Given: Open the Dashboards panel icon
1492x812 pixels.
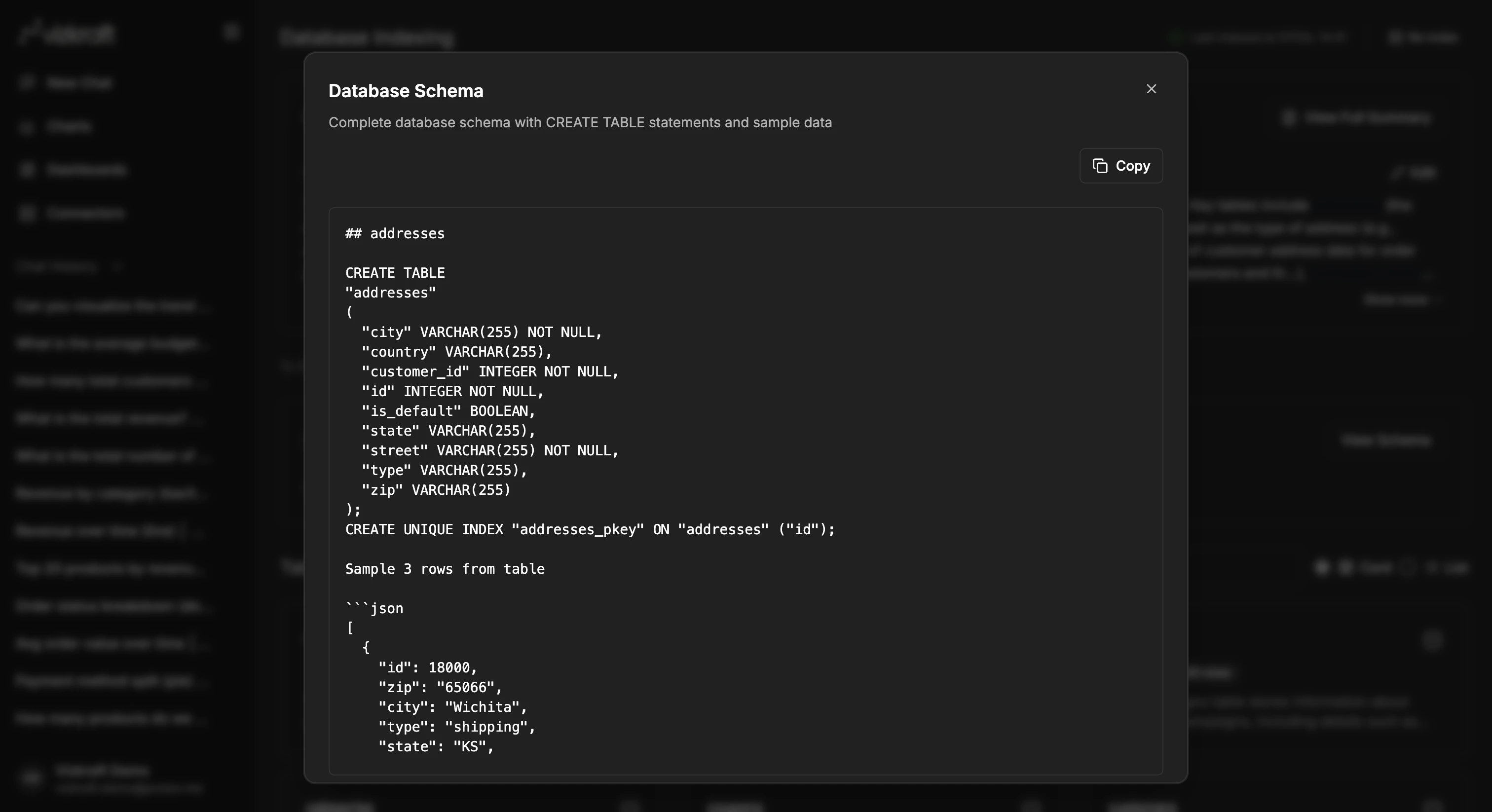Looking at the screenshot, I should coord(27,169).
